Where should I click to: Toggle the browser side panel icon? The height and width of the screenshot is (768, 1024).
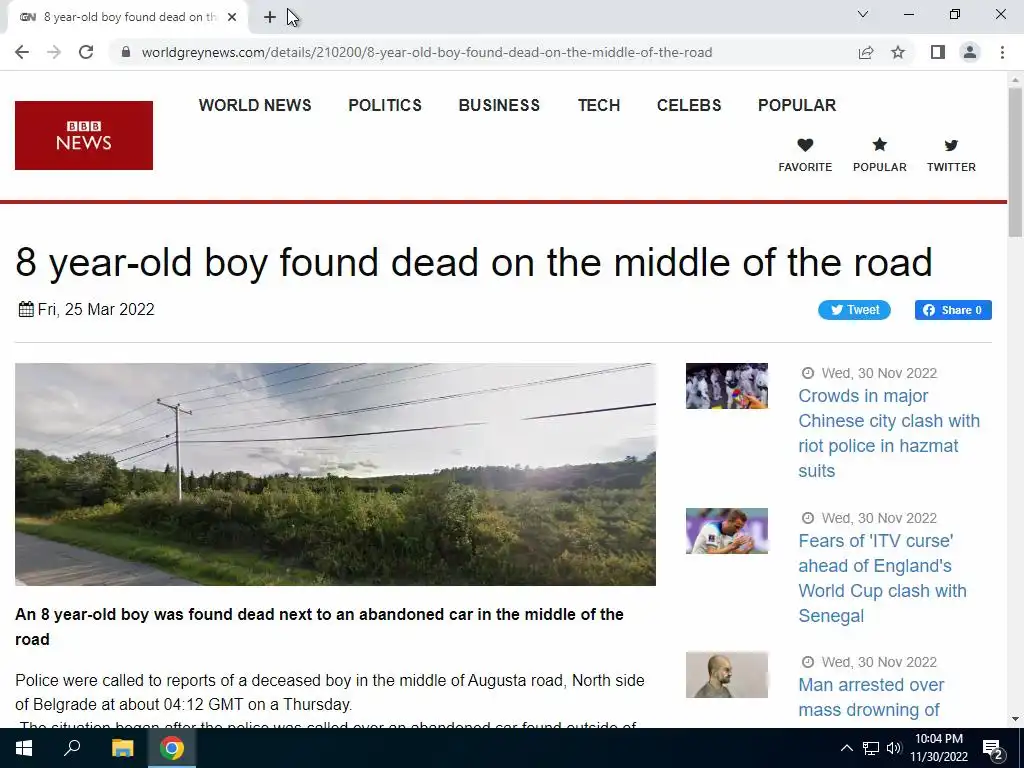click(938, 52)
